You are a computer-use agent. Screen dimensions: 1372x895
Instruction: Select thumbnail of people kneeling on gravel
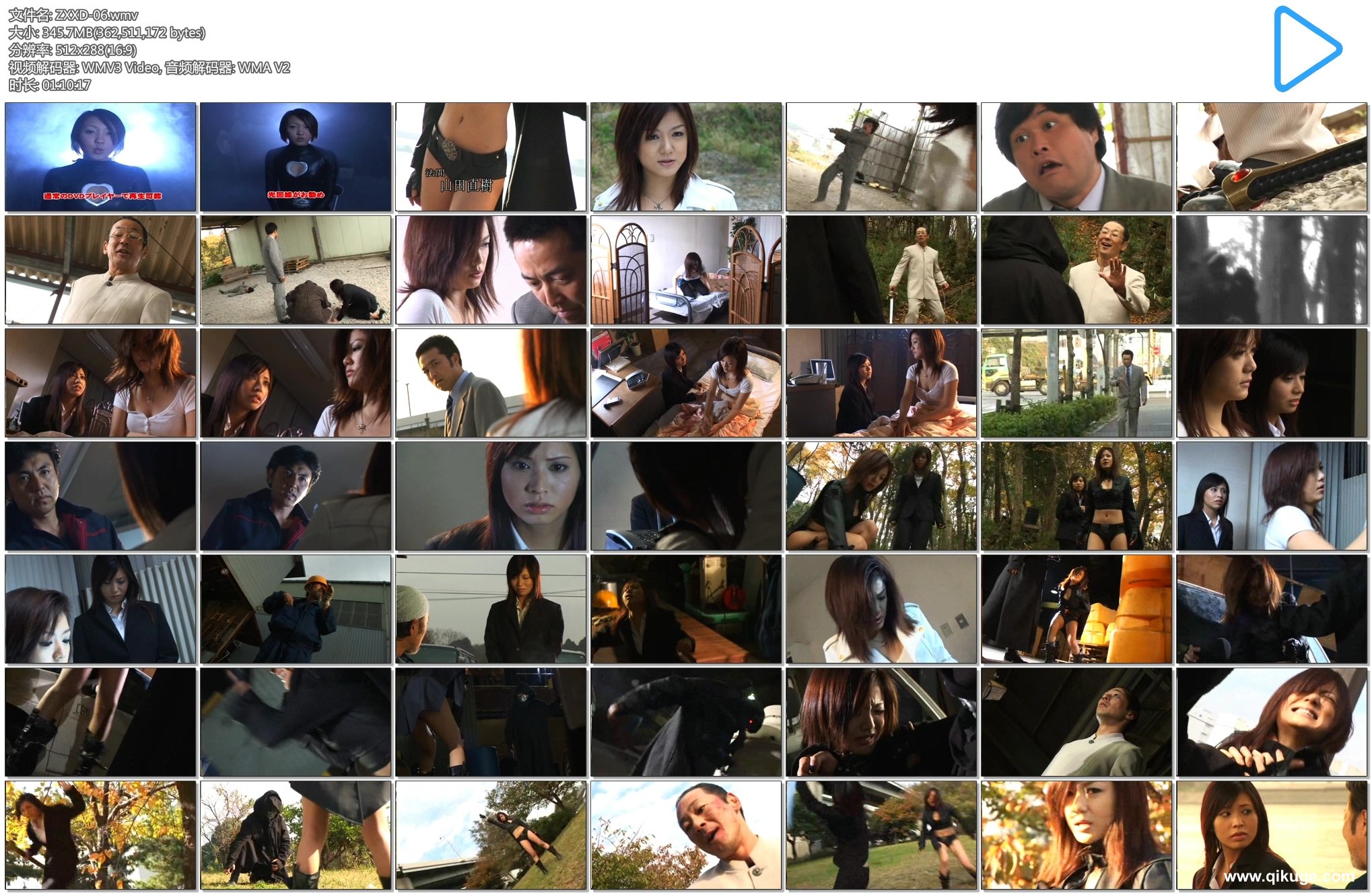[296, 270]
